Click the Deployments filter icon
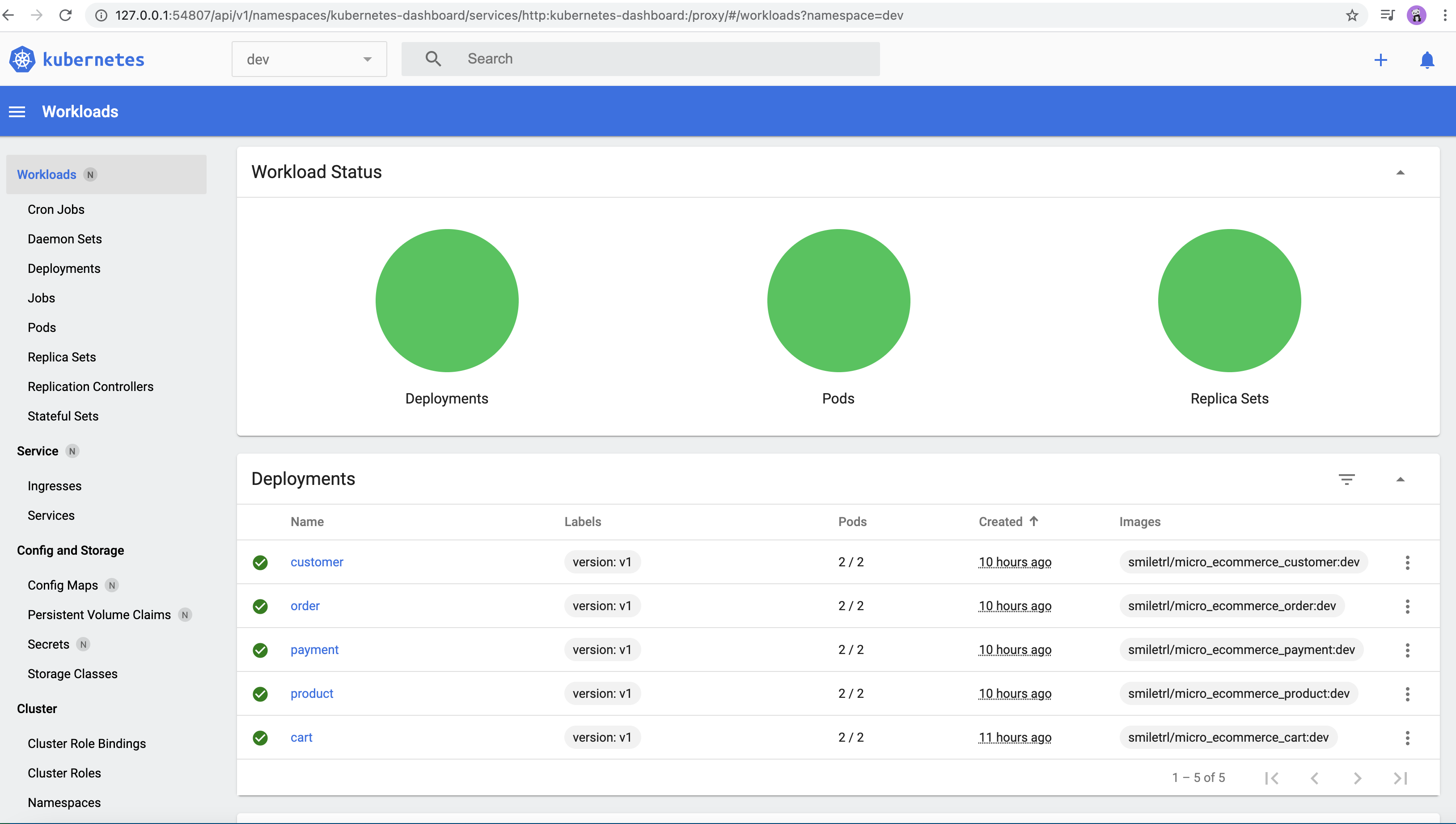 tap(1346, 480)
